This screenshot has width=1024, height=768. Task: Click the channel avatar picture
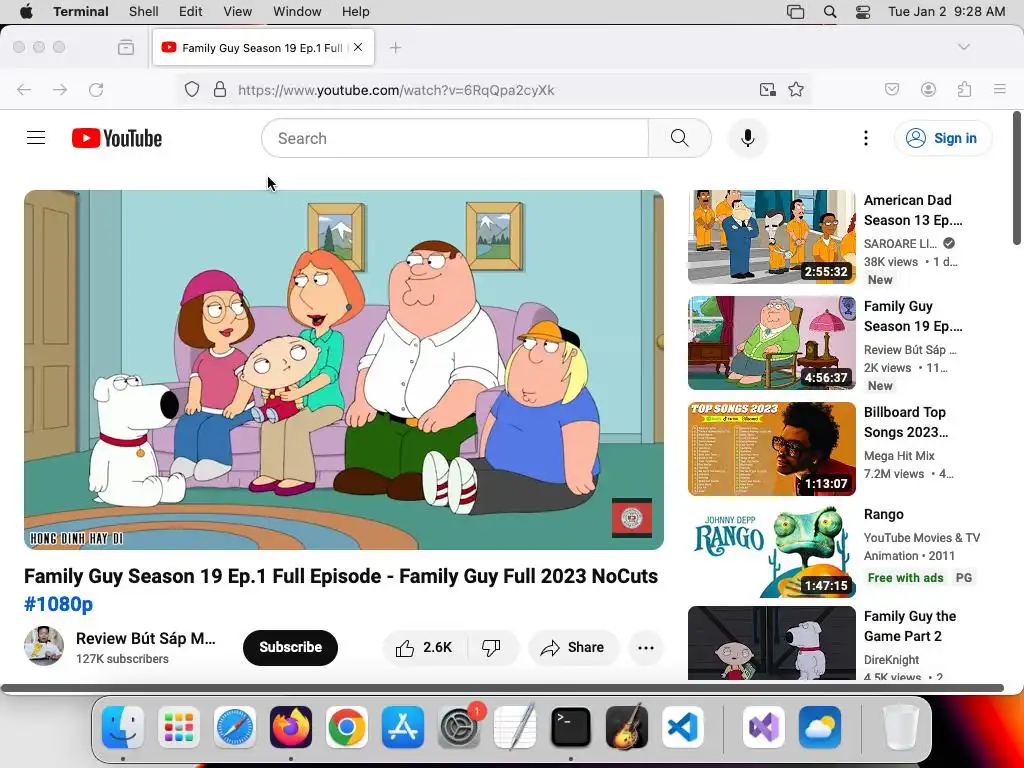tap(44, 646)
